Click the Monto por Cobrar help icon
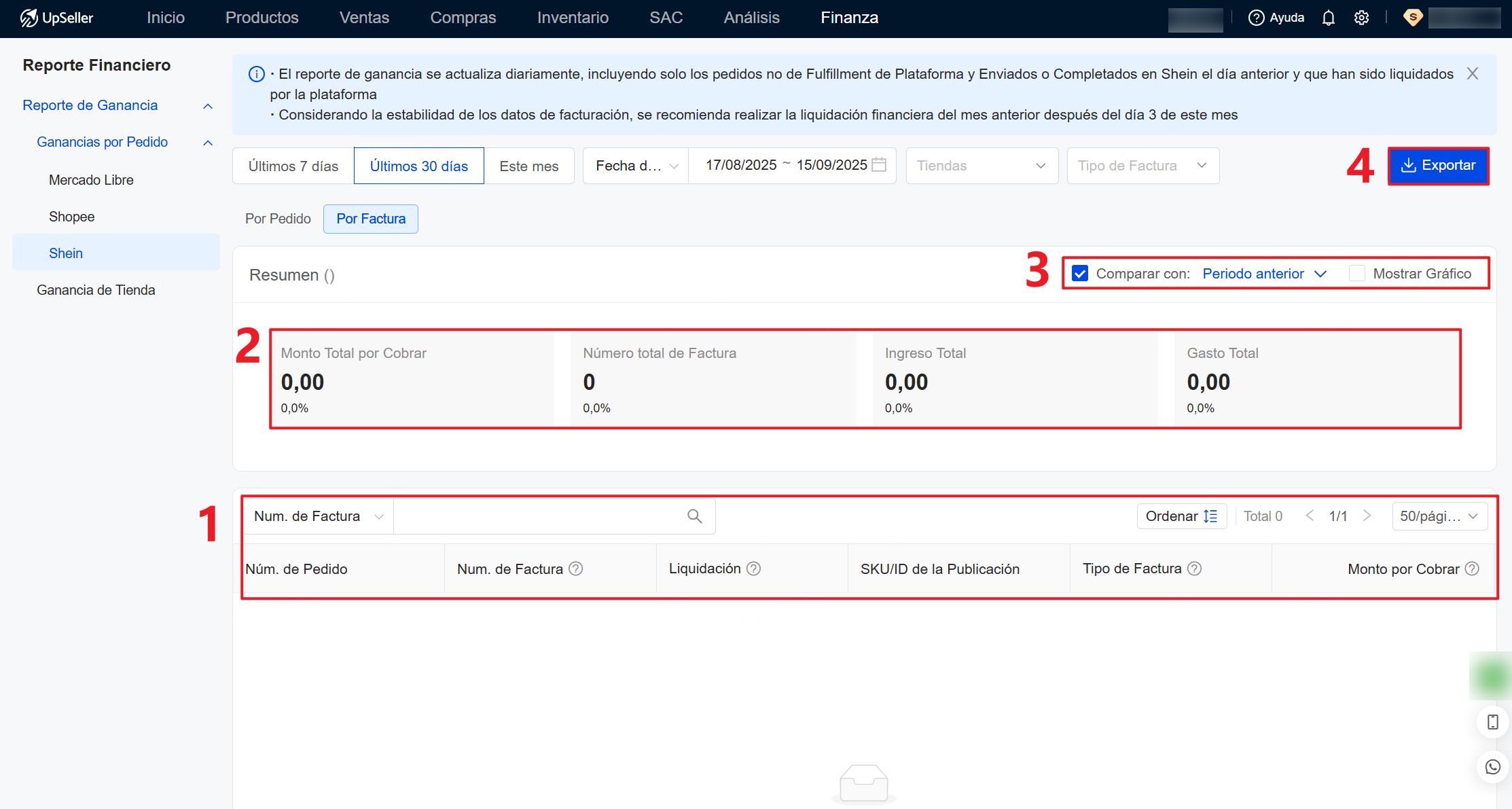1512x809 pixels. click(x=1471, y=569)
